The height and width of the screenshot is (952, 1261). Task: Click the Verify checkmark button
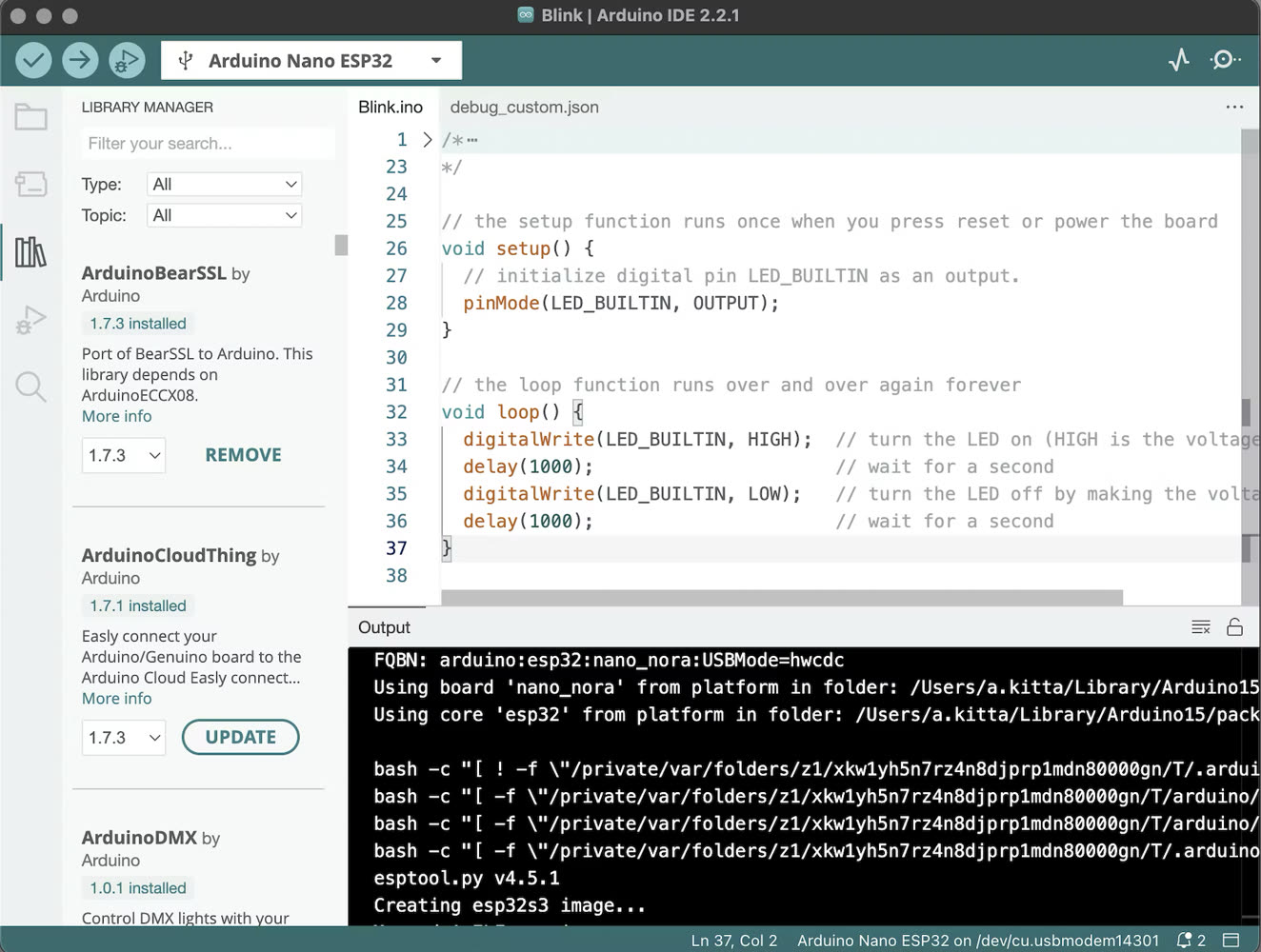click(33, 61)
